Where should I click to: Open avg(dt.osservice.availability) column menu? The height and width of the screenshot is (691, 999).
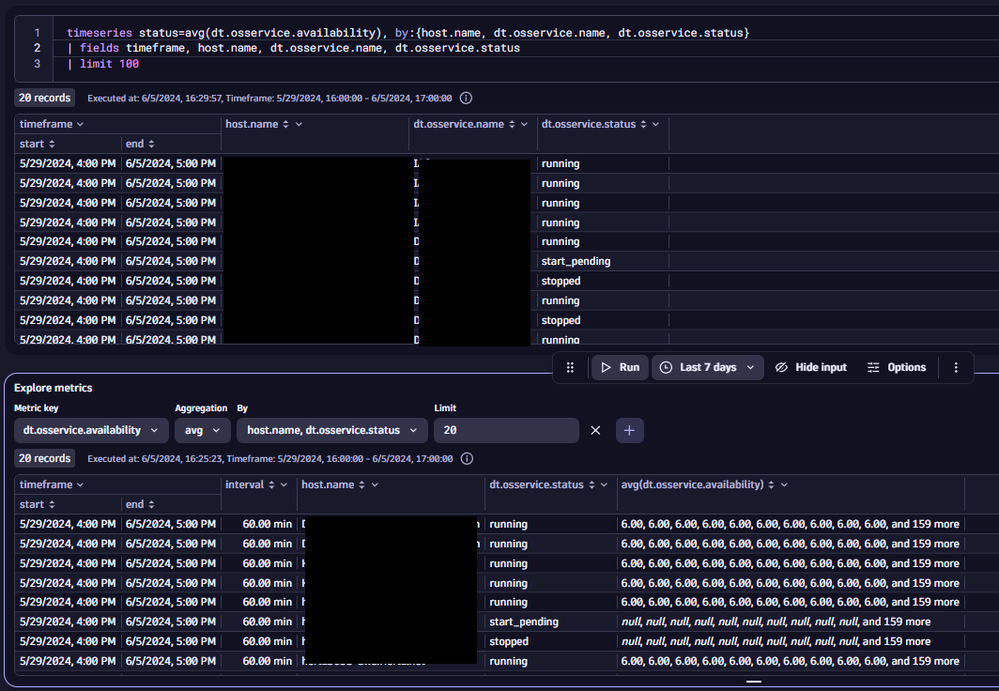(x=784, y=484)
